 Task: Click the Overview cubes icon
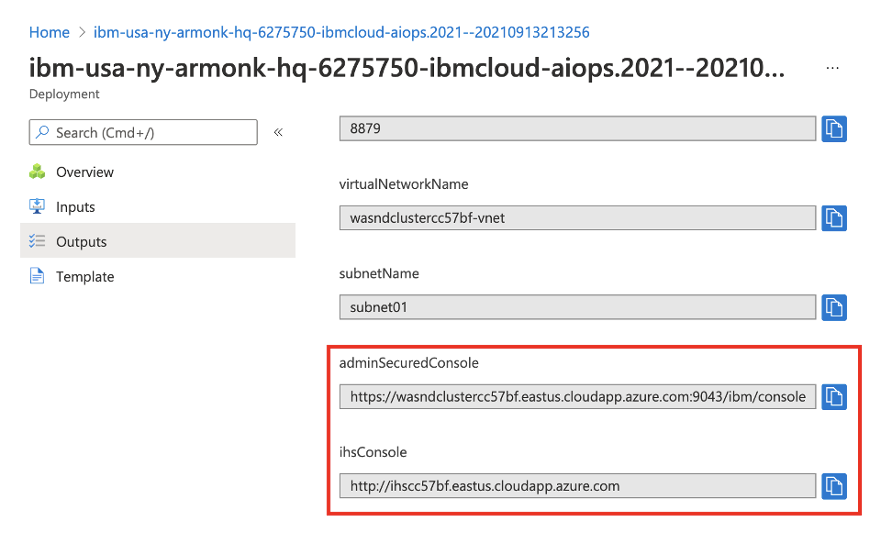(37, 171)
